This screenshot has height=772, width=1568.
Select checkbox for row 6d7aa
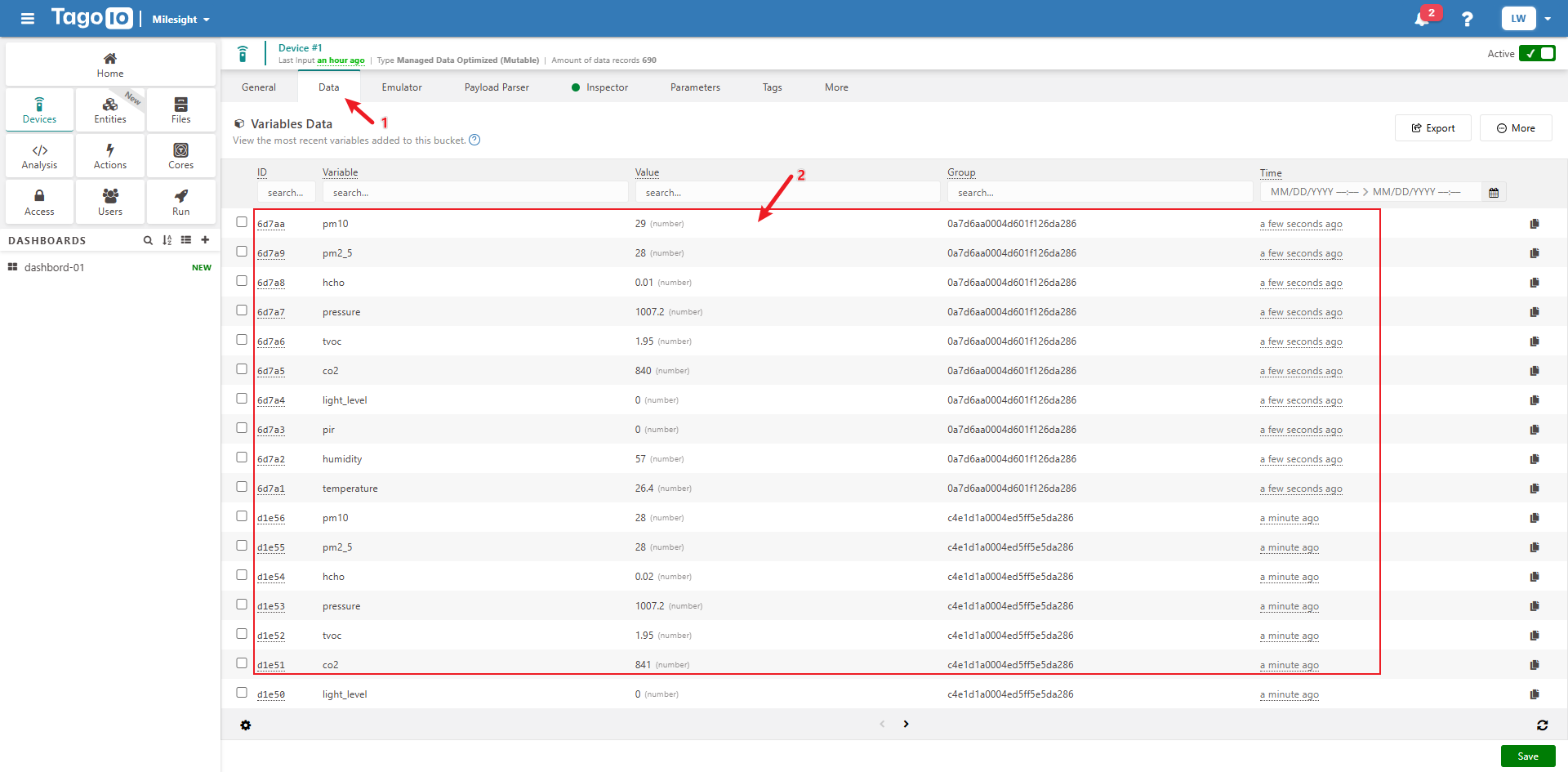(242, 222)
